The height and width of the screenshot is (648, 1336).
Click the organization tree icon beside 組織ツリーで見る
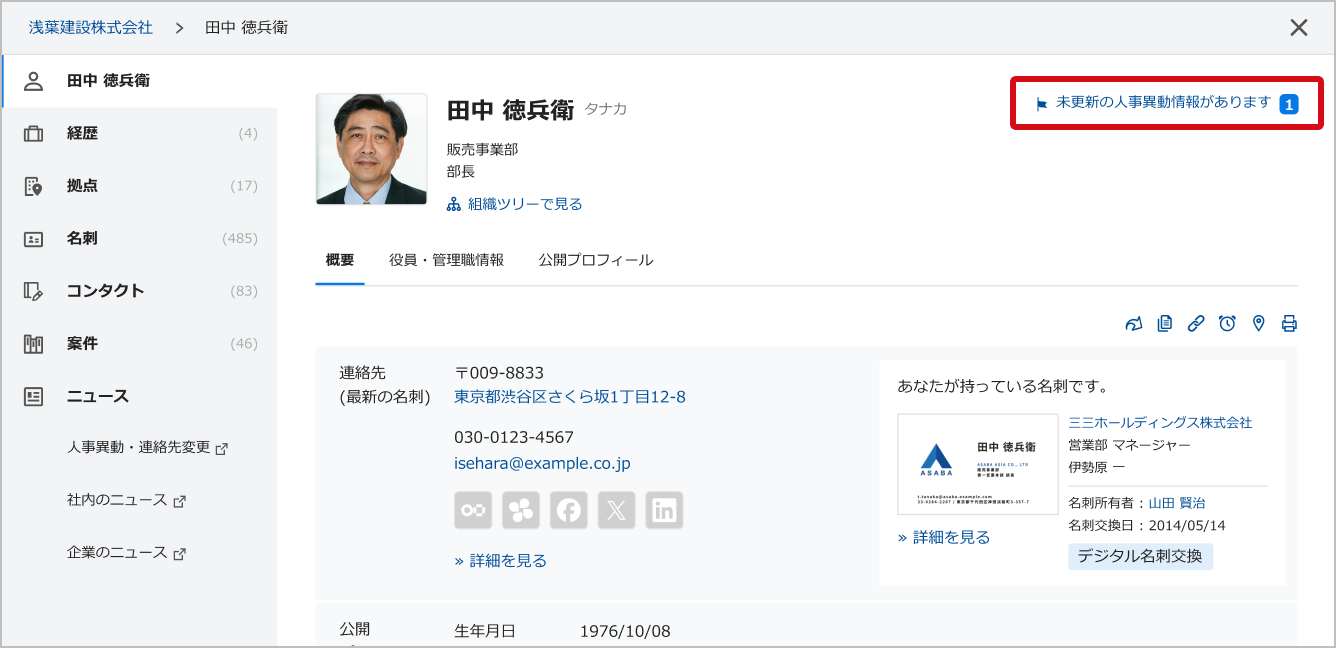[453, 206]
